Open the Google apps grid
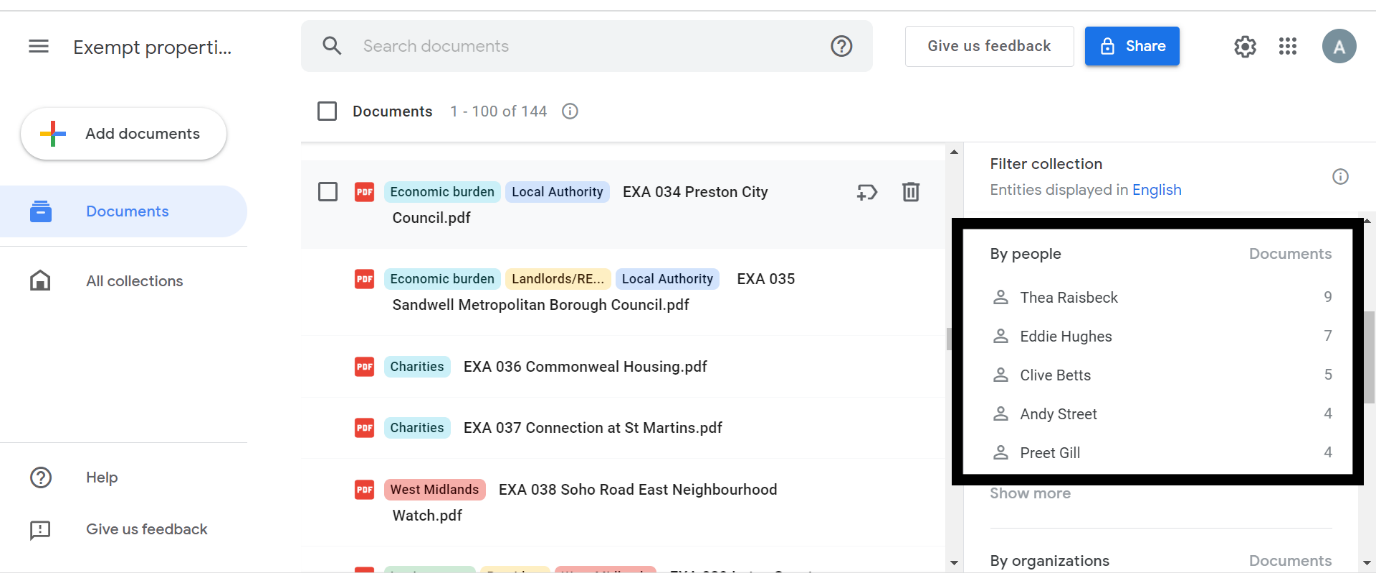The width and height of the screenshot is (1376, 576). click(1288, 46)
